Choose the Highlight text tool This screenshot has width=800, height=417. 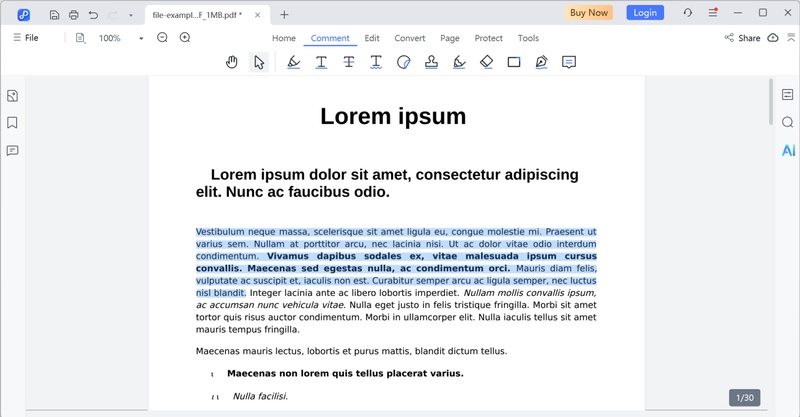click(293, 62)
